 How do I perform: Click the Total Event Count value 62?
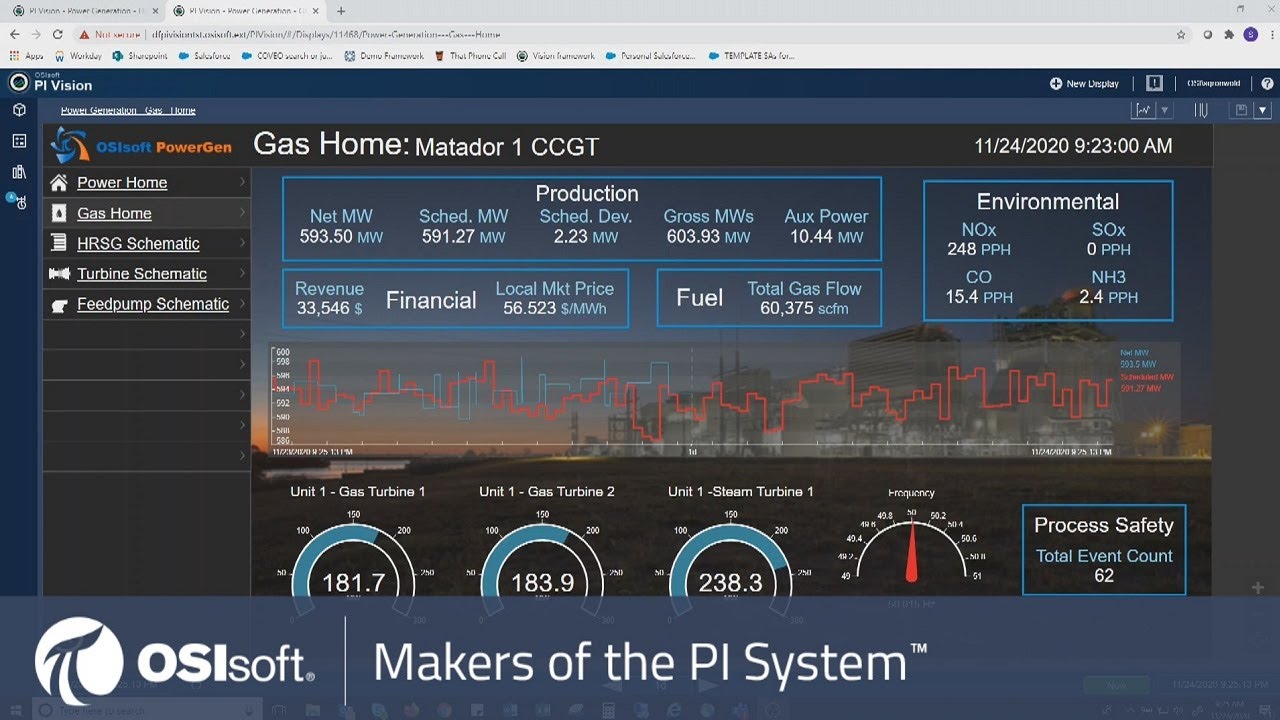pos(1104,576)
